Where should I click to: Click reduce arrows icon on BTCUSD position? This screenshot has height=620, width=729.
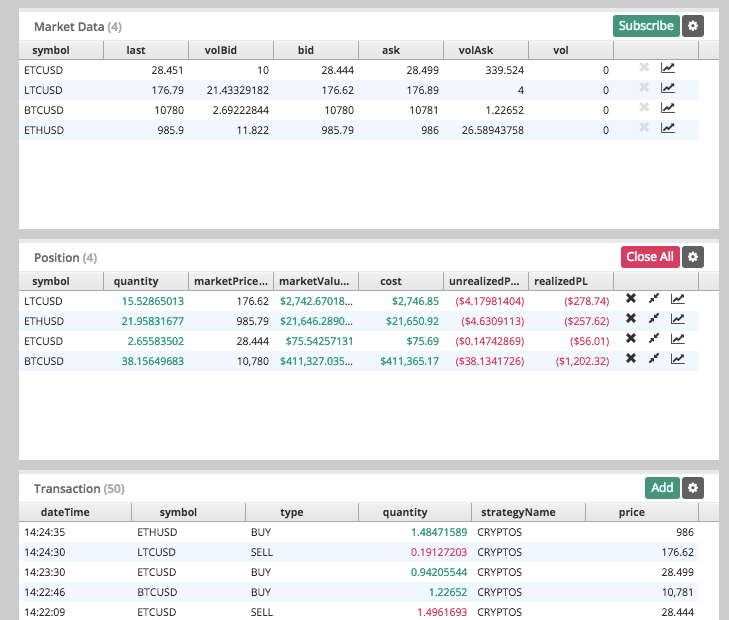pos(654,358)
